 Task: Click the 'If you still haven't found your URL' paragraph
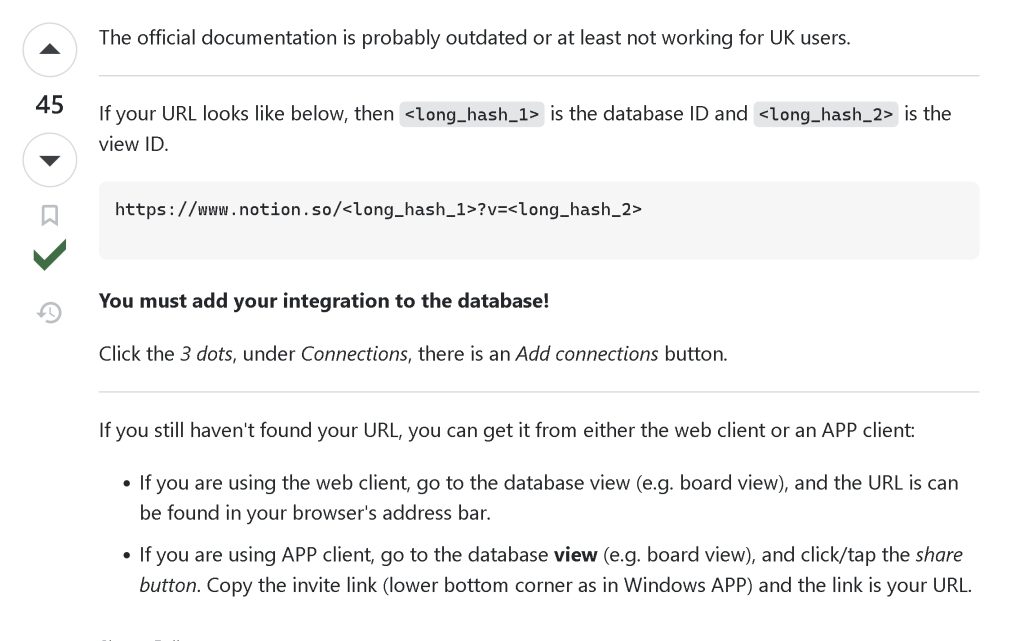(507, 430)
